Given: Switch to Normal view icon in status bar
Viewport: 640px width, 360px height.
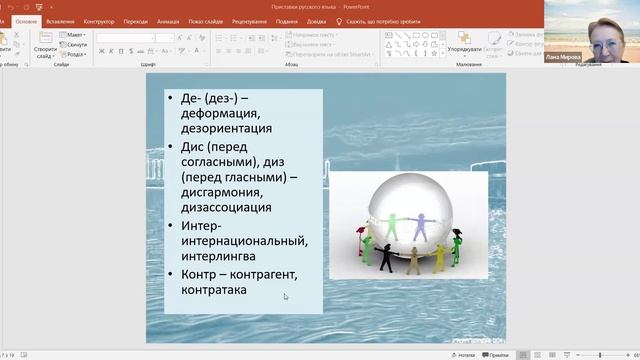Looking at the screenshot, I should pos(523,355).
